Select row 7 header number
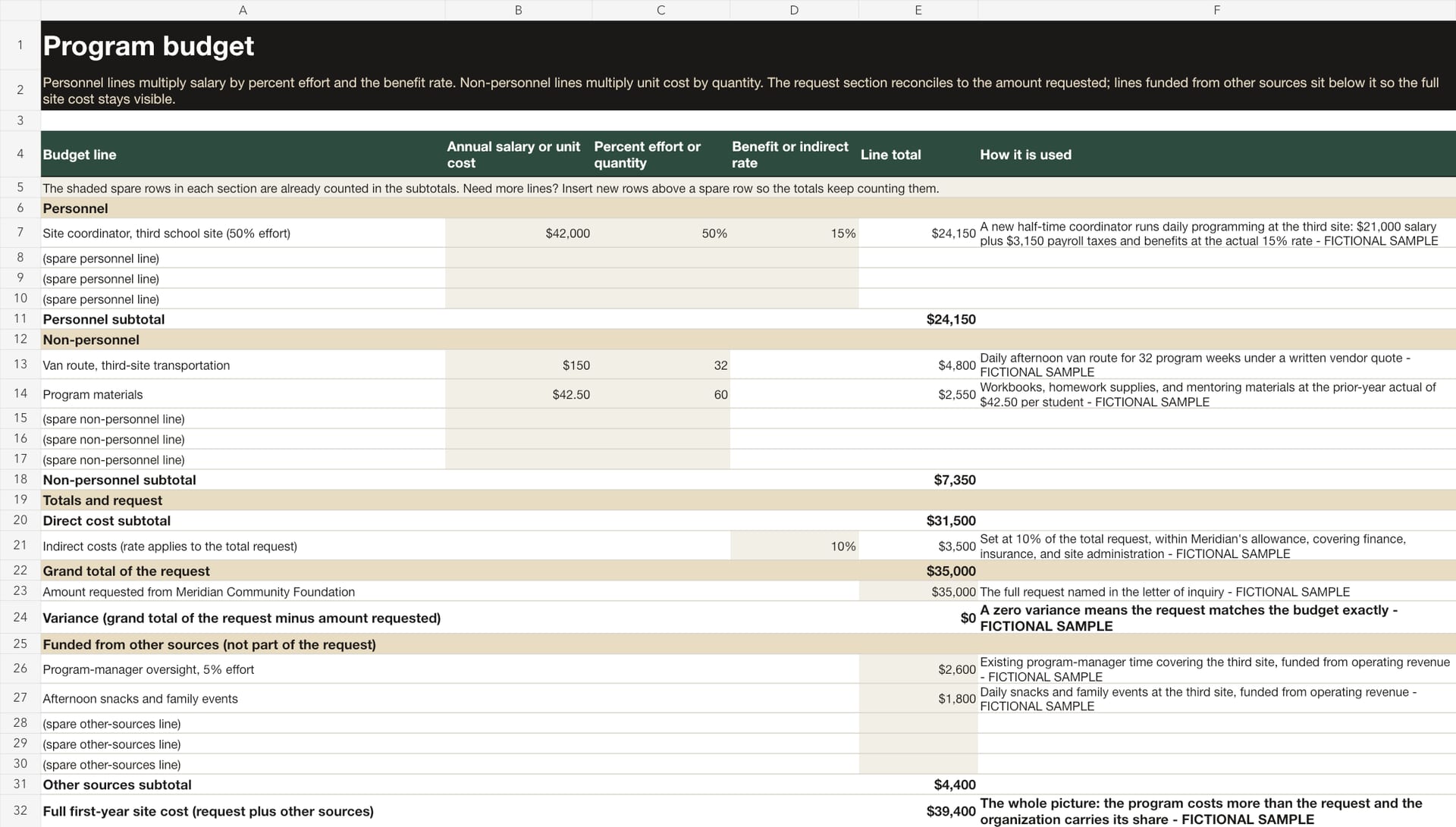Viewport: 1456px width, 827px height. click(20, 233)
